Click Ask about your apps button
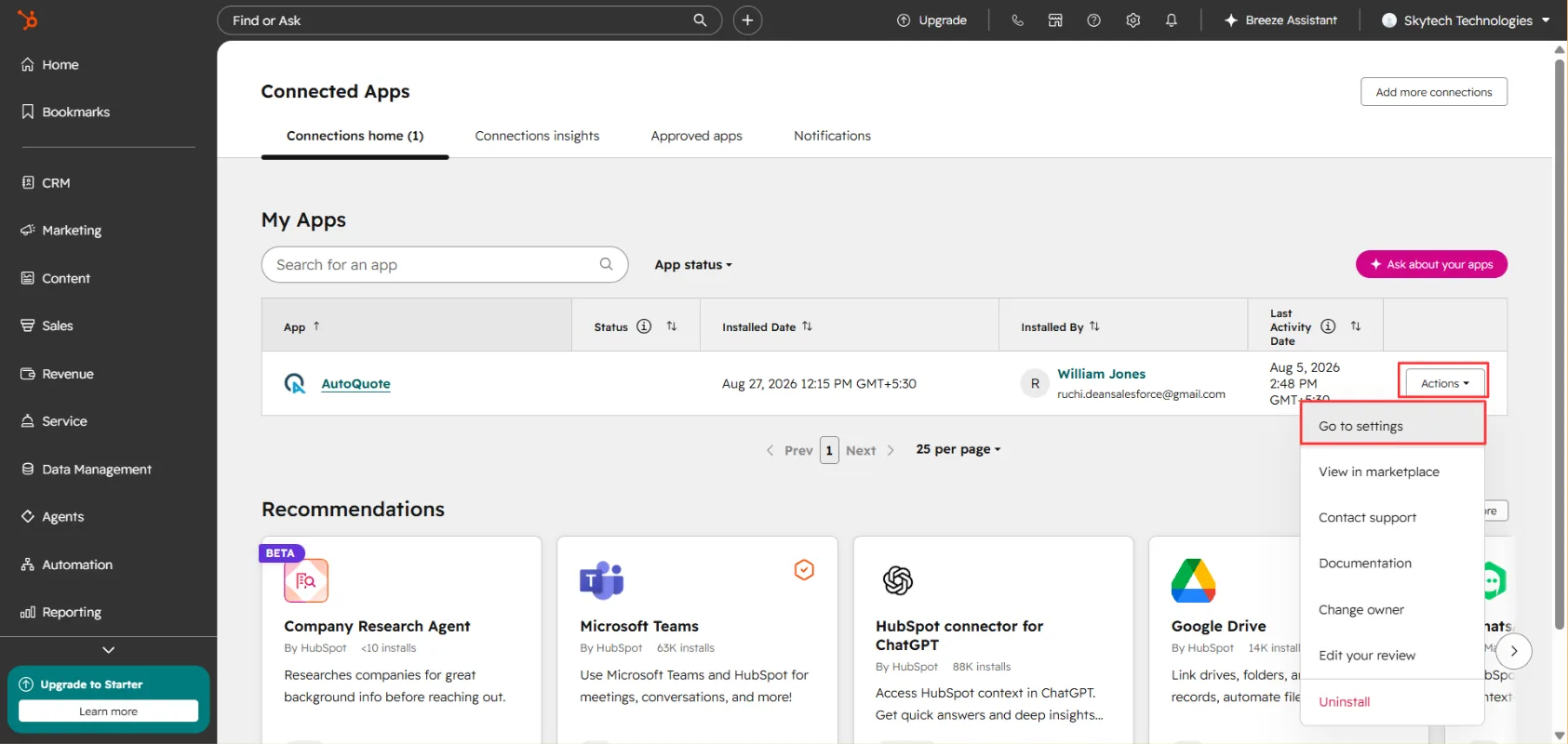Image resolution: width=1568 pixels, height=744 pixels. [x=1431, y=265]
